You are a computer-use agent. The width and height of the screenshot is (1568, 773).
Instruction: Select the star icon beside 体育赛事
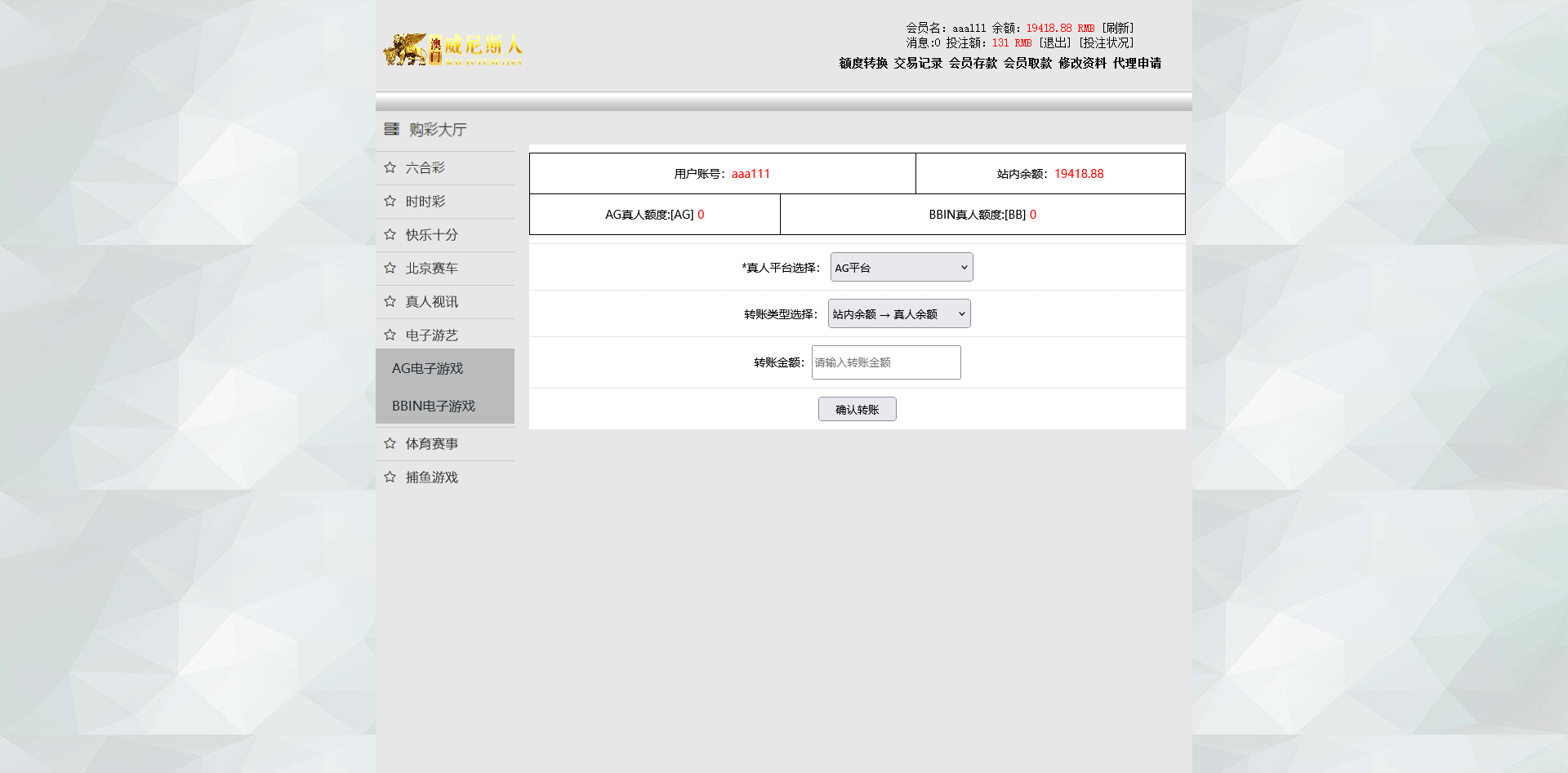click(390, 442)
